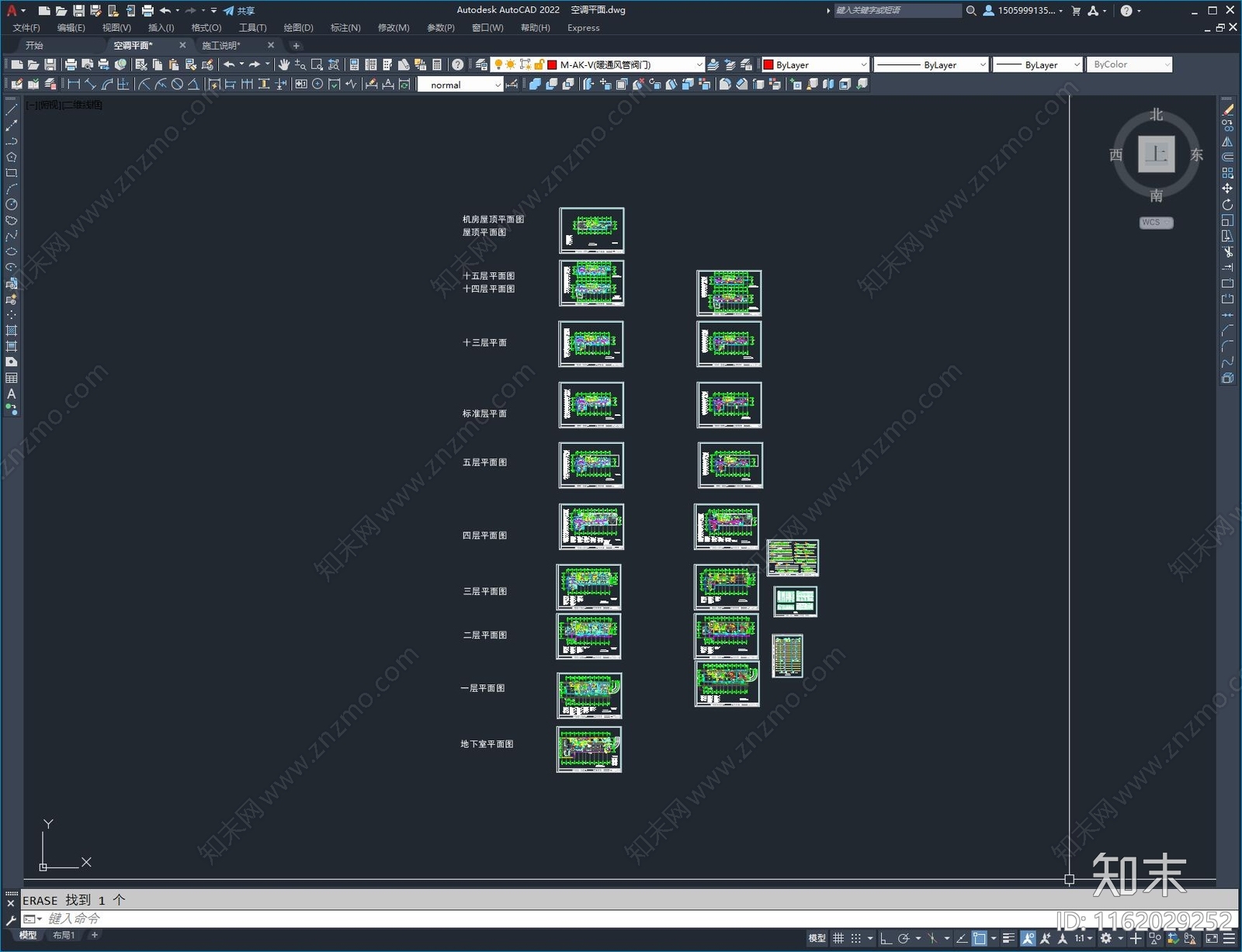Screen dimensions: 1242x952
Task: Select the Circle draw tool
Action: [11, 205]
